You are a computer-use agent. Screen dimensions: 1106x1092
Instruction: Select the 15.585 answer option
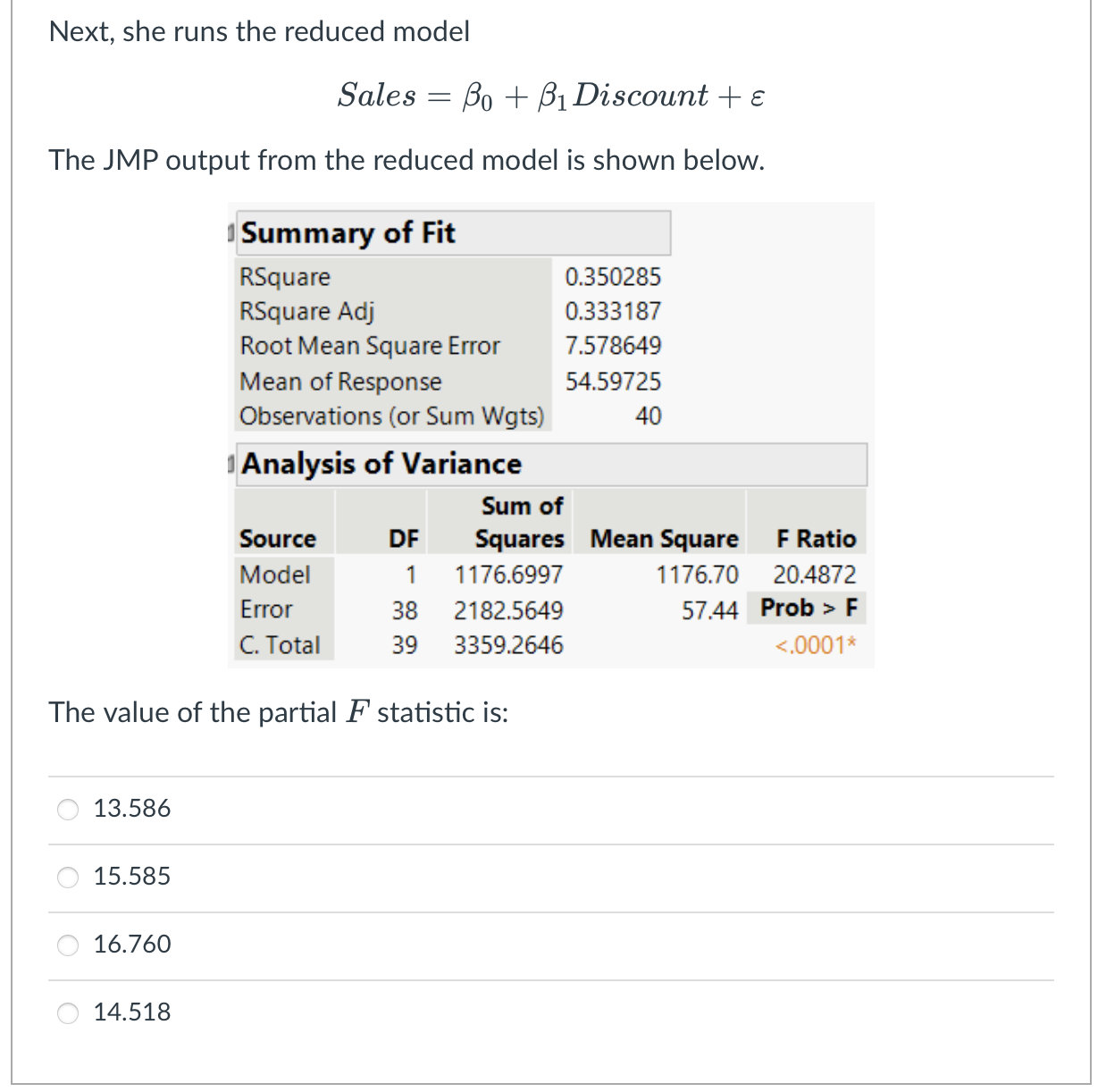(x=67, y=878)
